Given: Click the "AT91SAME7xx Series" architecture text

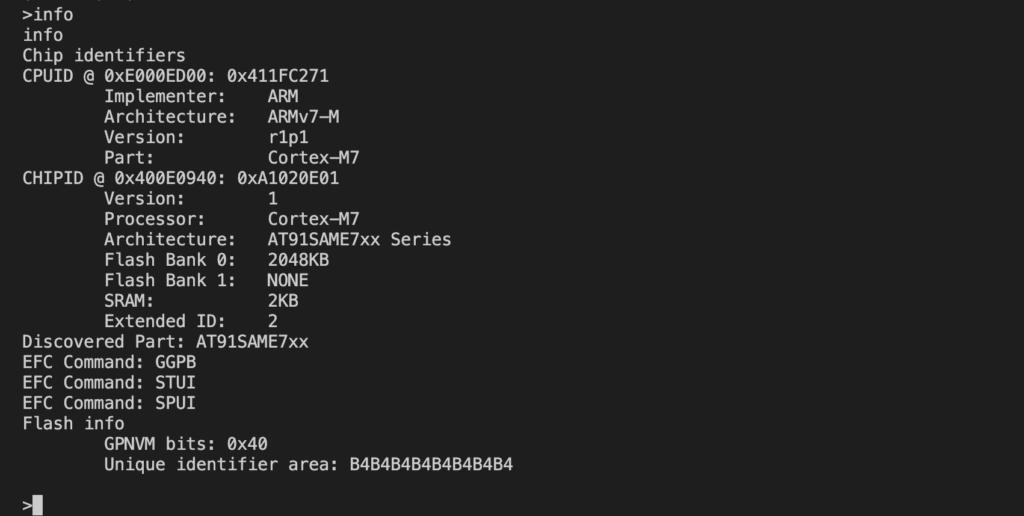Looking at the screenshot, I should coord(359,240).
